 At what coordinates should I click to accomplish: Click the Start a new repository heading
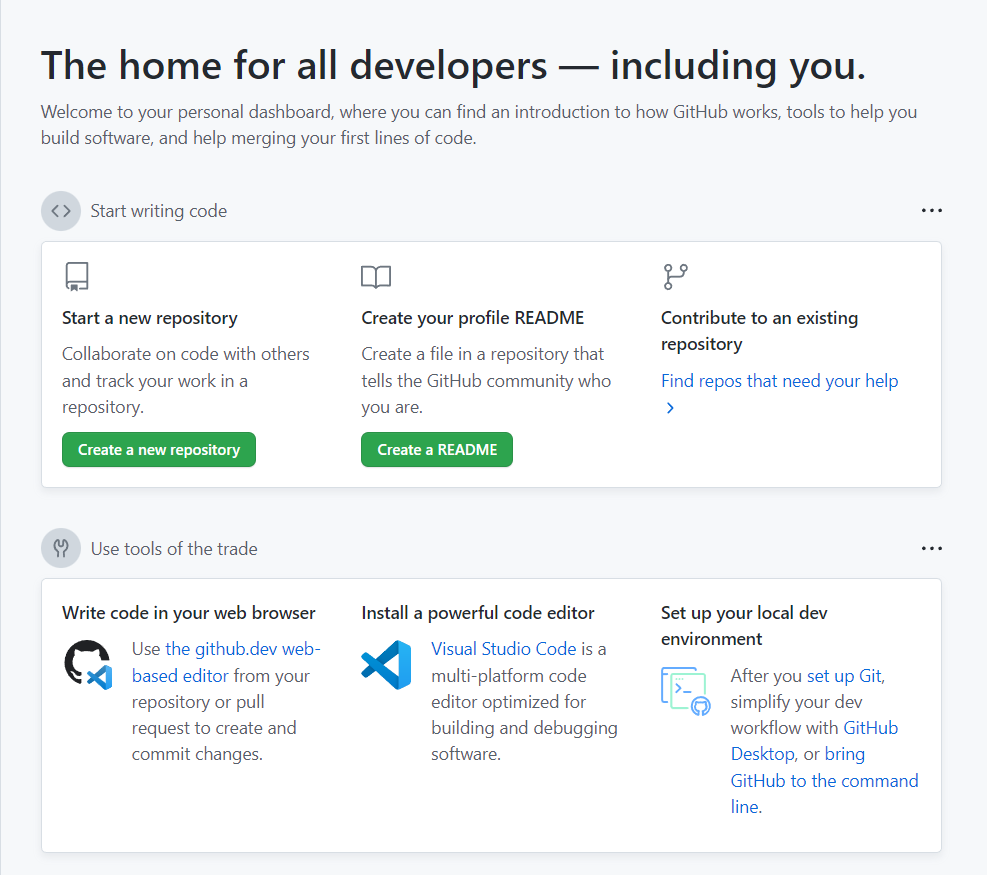(x=150, y=318)
